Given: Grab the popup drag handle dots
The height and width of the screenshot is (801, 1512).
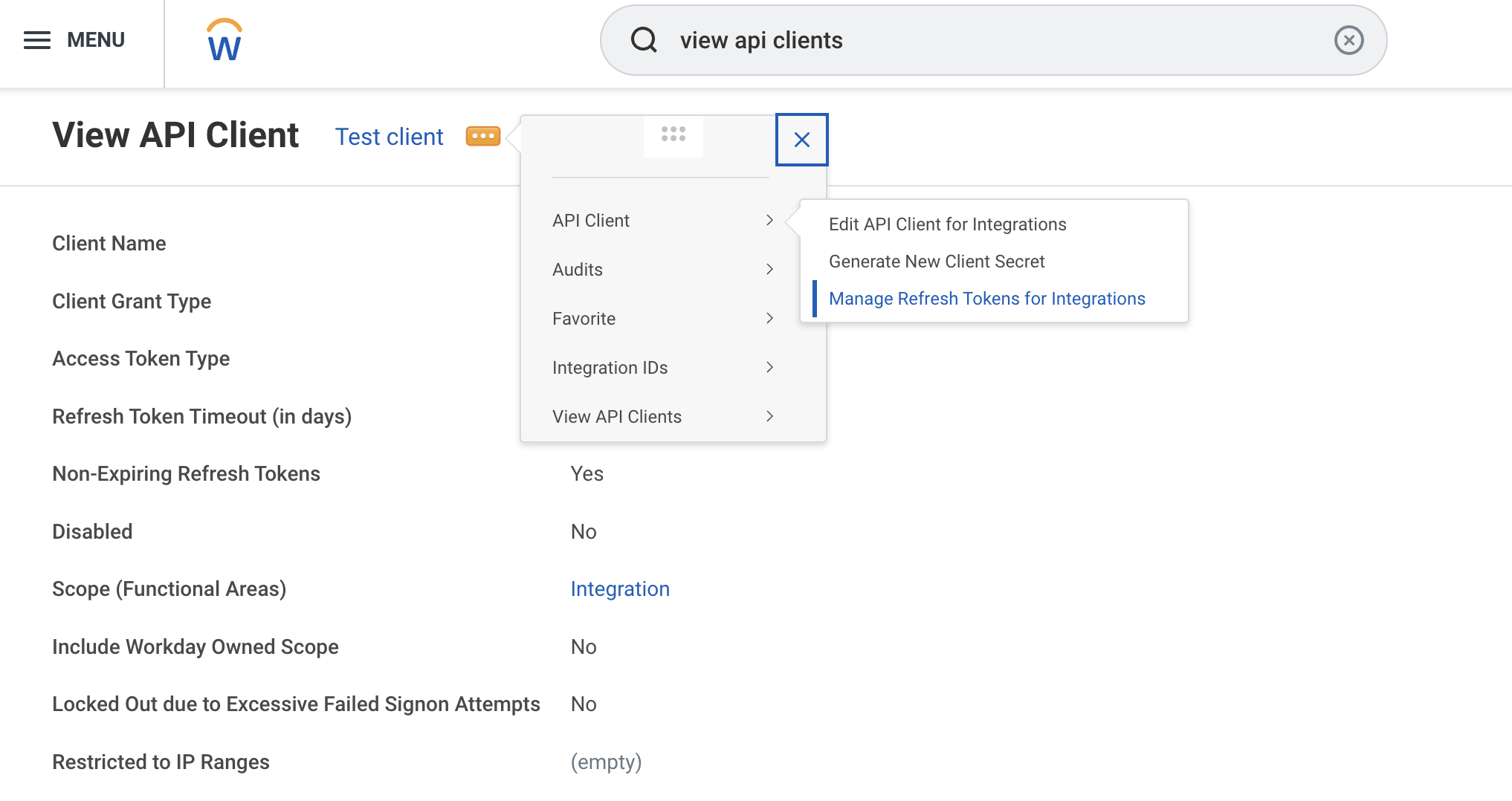Looking at the screenshot, I should tap(673, 135).
